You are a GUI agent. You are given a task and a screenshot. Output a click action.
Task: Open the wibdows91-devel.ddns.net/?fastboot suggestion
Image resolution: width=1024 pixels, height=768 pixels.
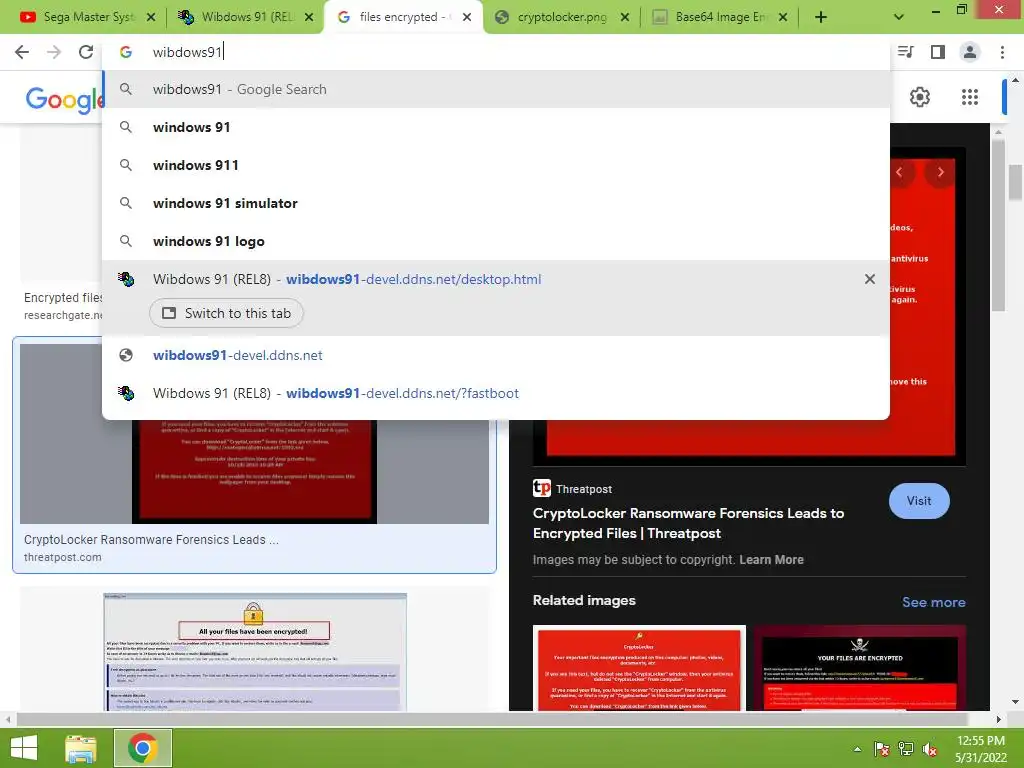click(496, 393)
